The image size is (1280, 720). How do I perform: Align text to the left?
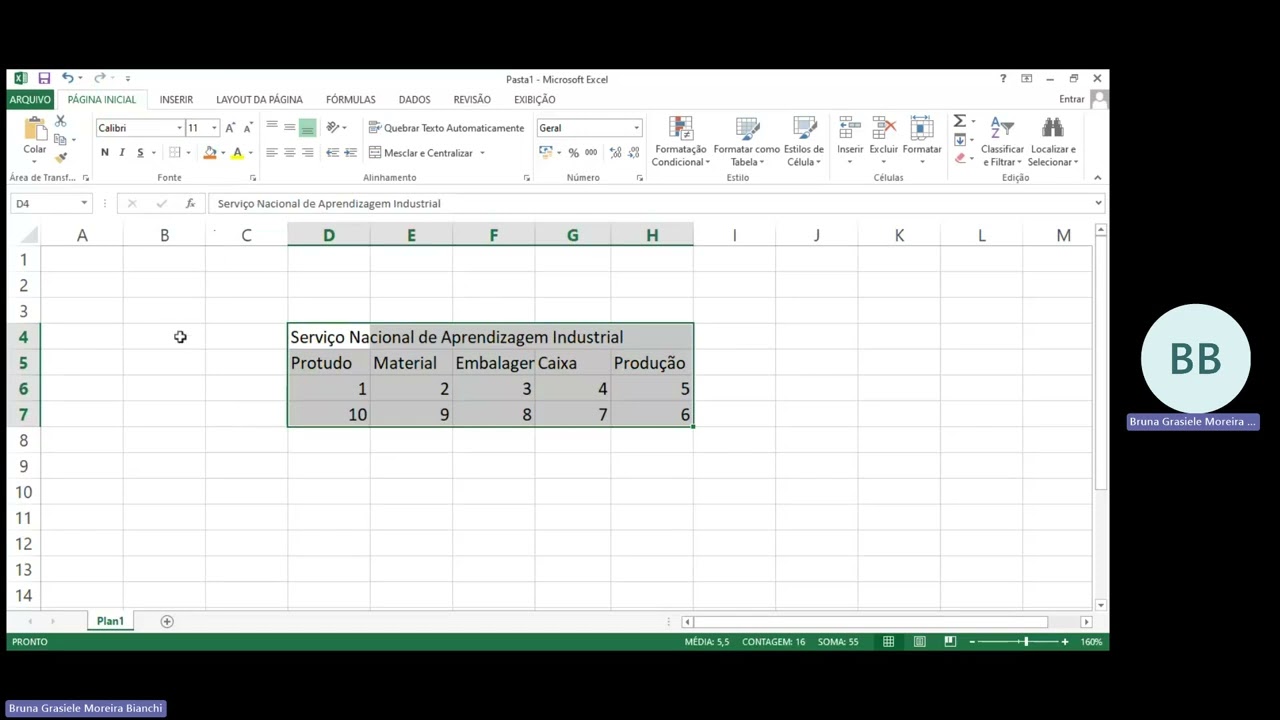click(x=272, y=153)
